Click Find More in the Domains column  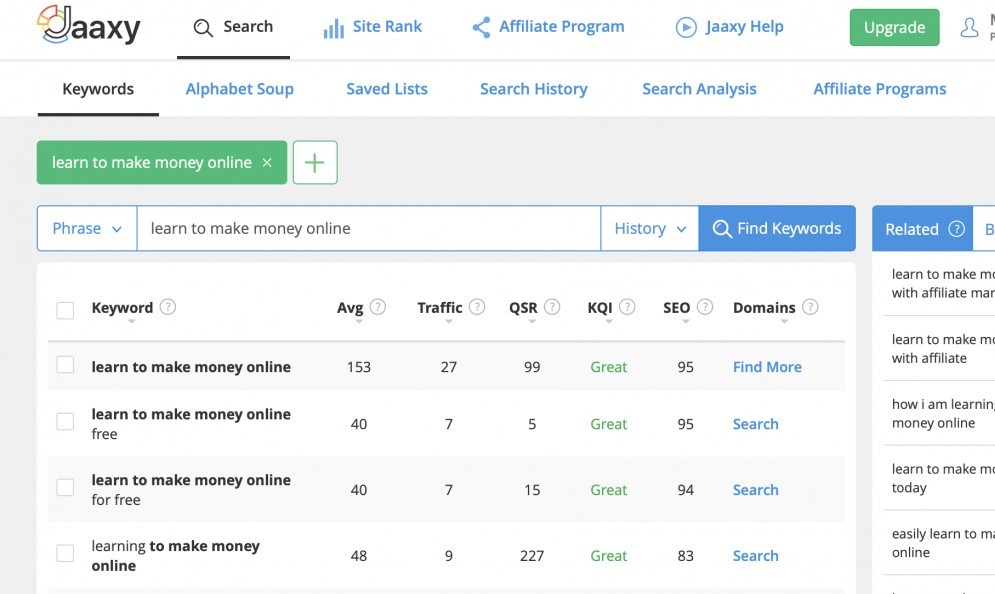767,367
